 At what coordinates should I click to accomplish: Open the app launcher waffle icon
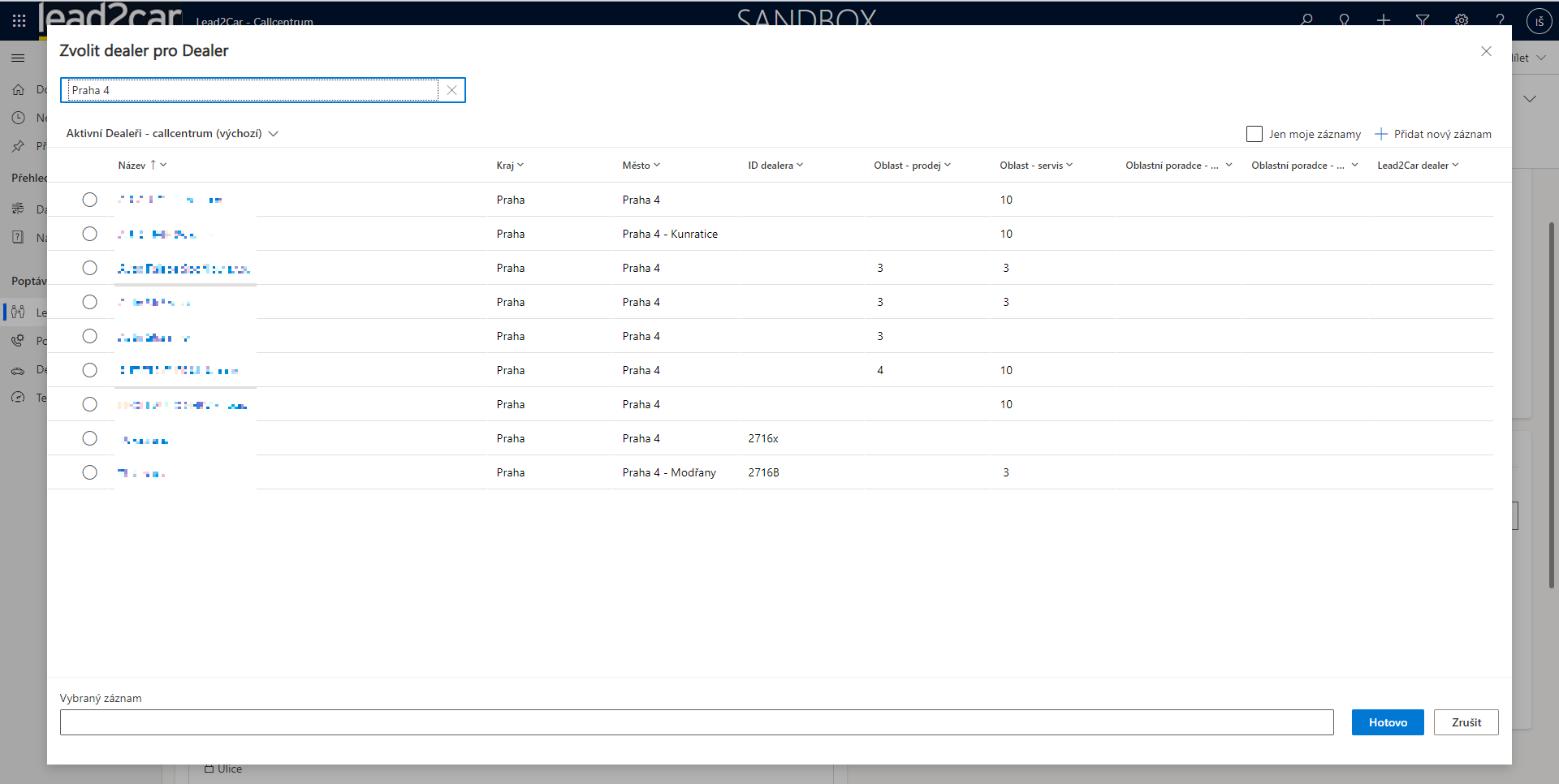click(19, 20)
